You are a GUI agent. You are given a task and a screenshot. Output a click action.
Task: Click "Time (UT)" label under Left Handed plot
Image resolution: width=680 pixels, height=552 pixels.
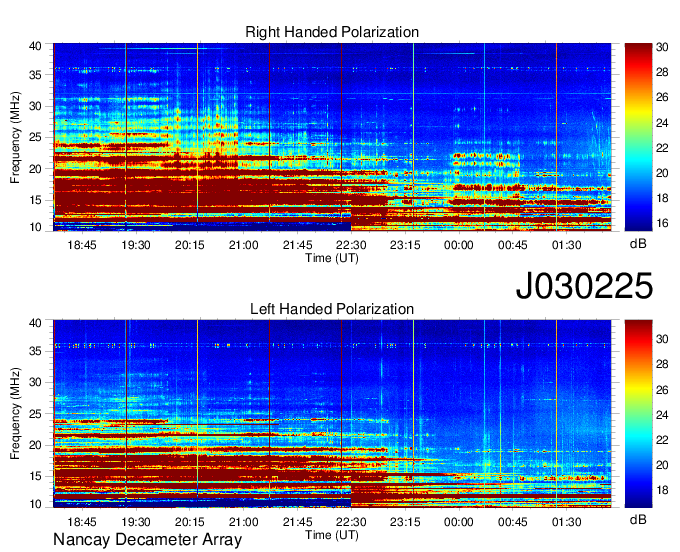coord(332,535)
